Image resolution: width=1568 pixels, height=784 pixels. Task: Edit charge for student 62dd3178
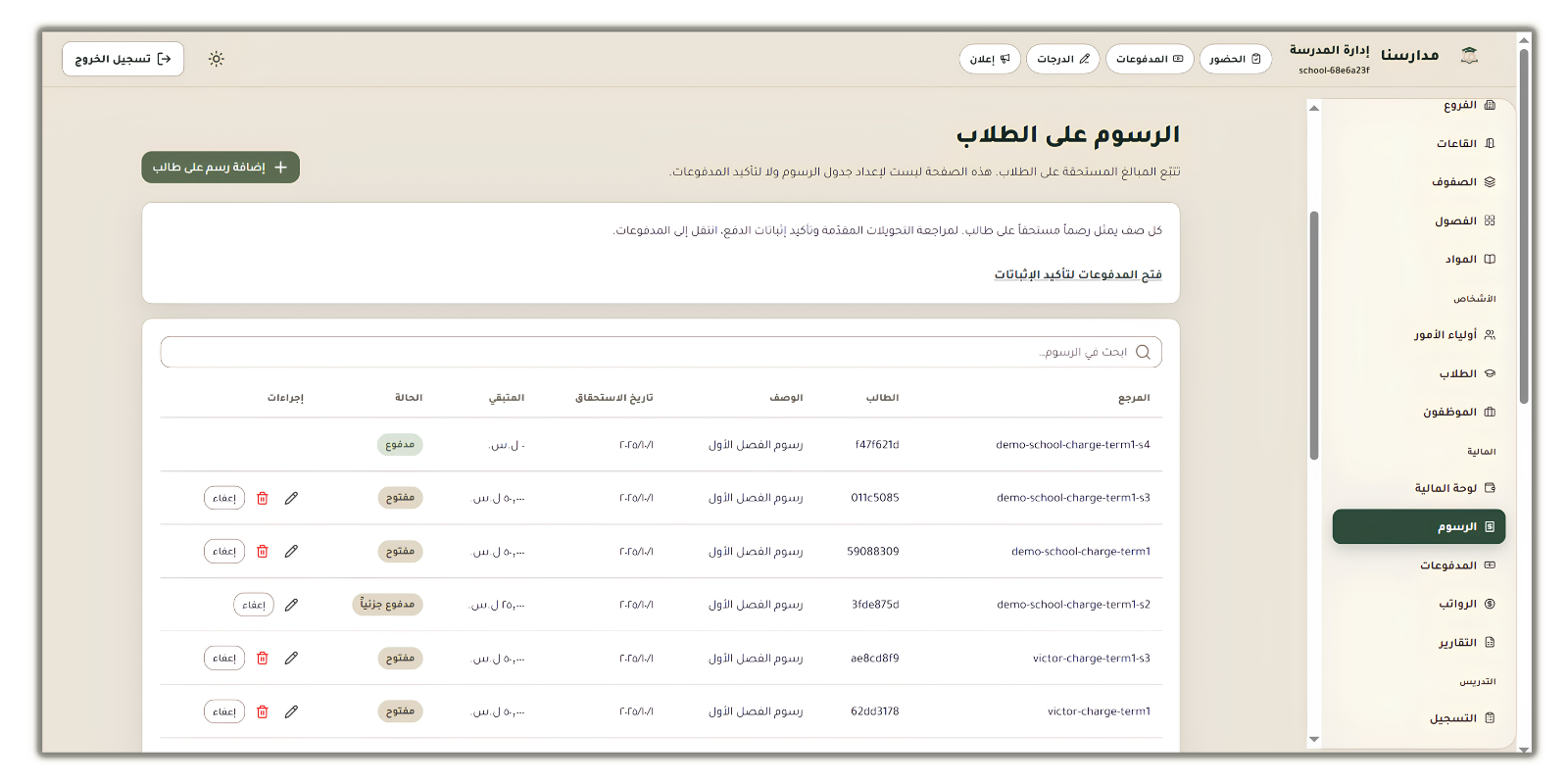[x=291, y=711]
